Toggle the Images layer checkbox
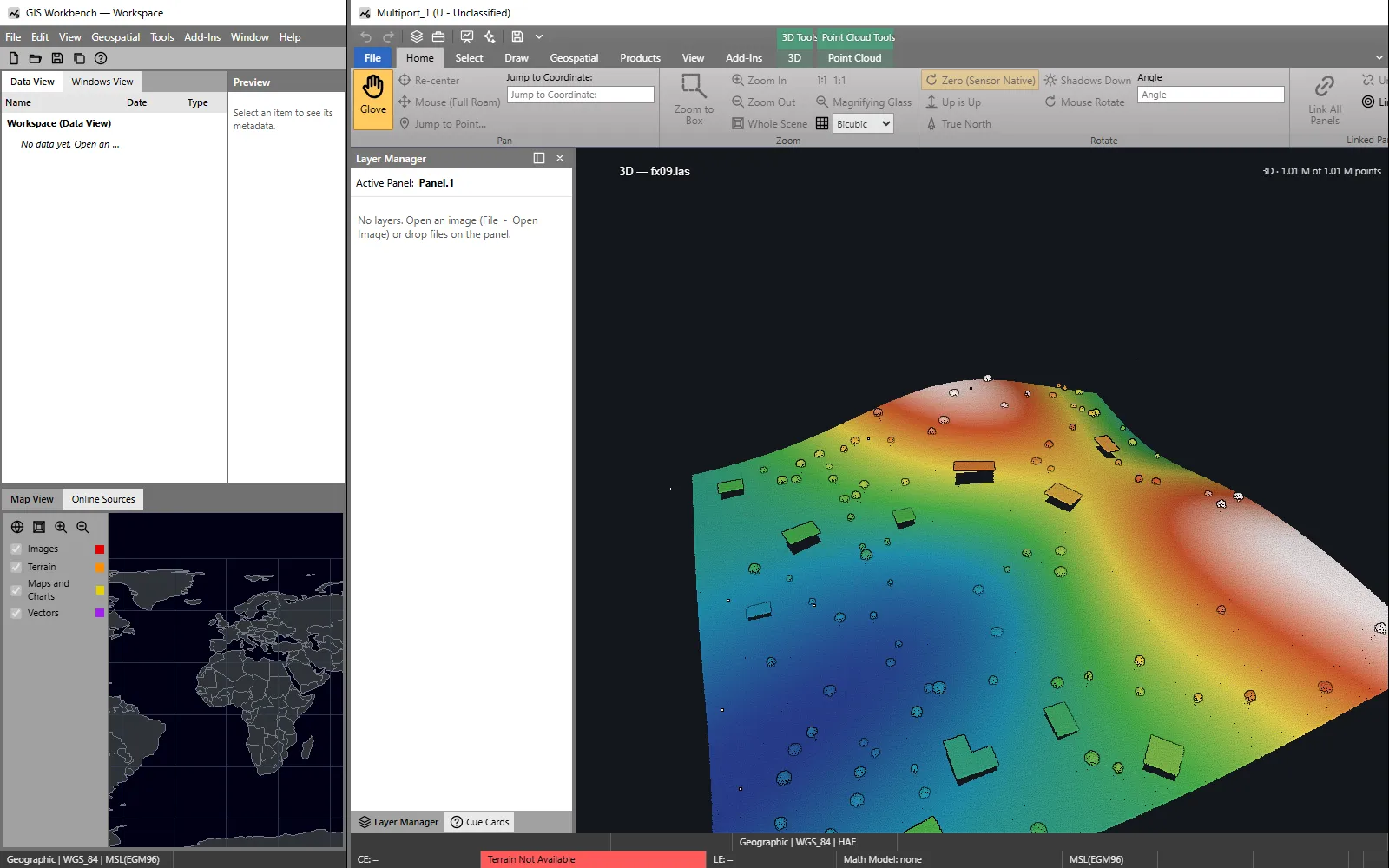 (16, 549)
